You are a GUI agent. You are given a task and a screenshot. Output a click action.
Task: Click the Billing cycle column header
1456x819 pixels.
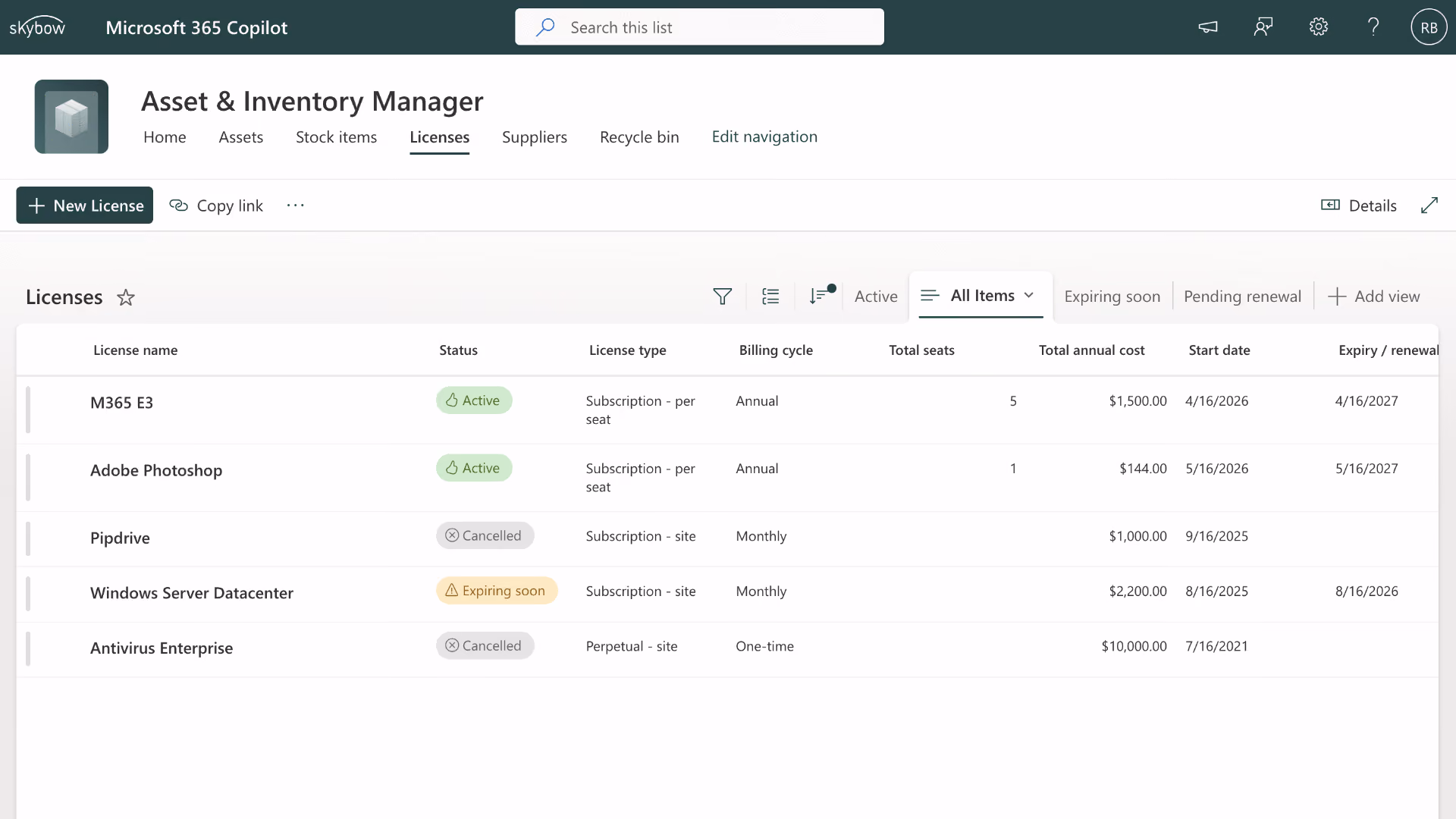point(776,350)
